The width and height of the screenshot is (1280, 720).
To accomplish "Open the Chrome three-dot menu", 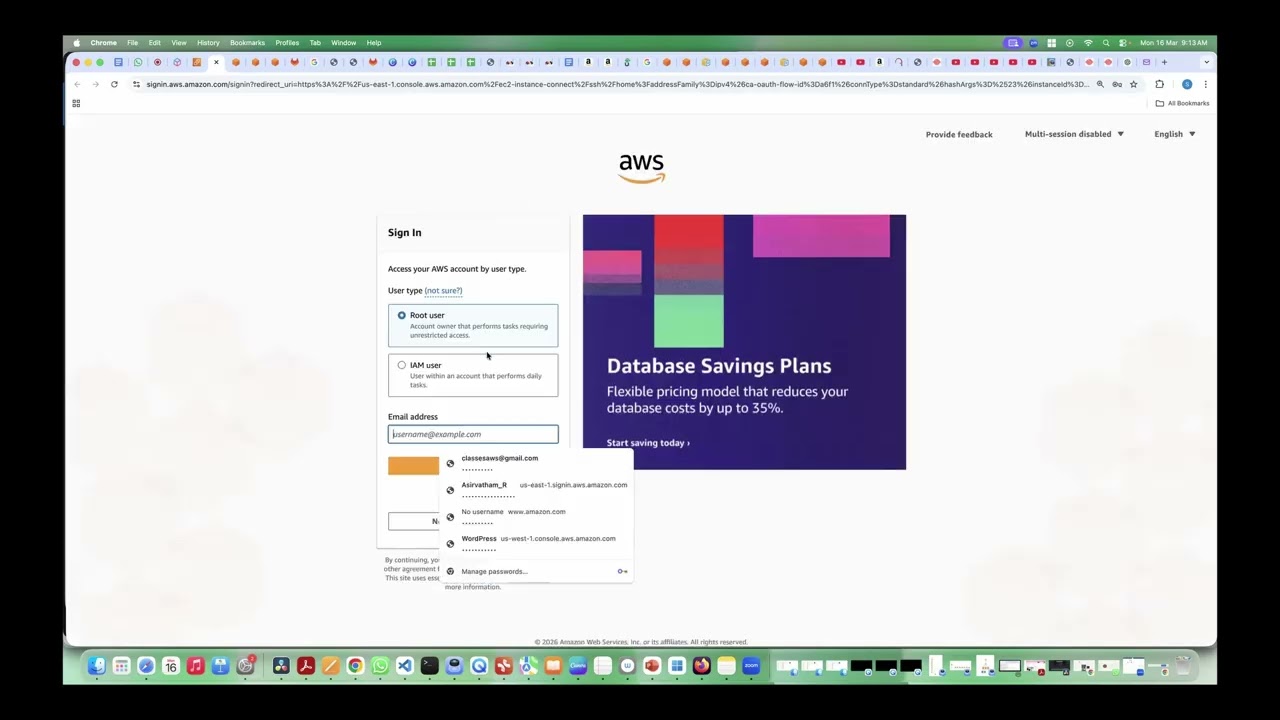I will tap(1205, 84).
